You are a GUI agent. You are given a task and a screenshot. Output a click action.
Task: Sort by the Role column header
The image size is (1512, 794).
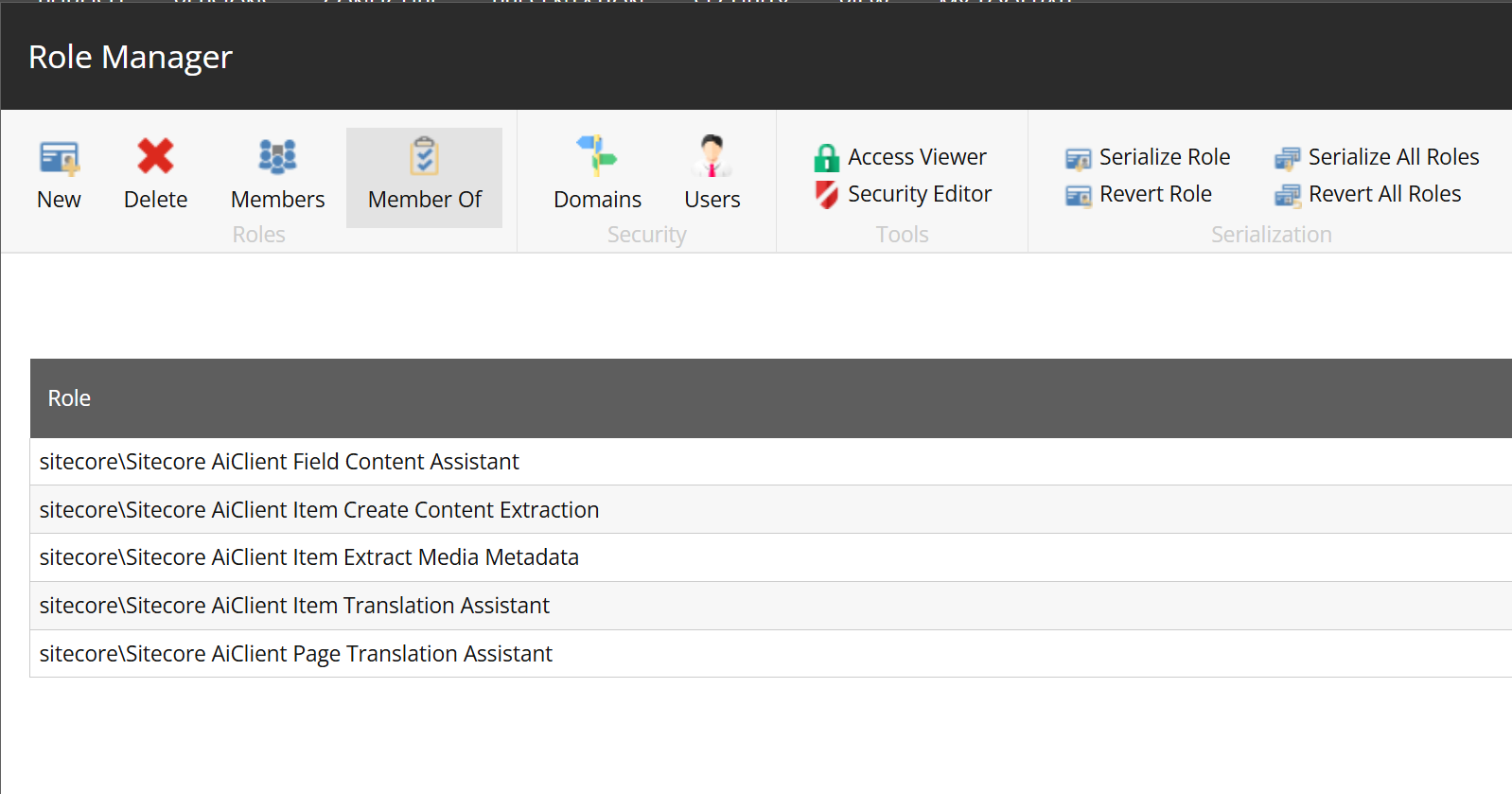[69, 398]
